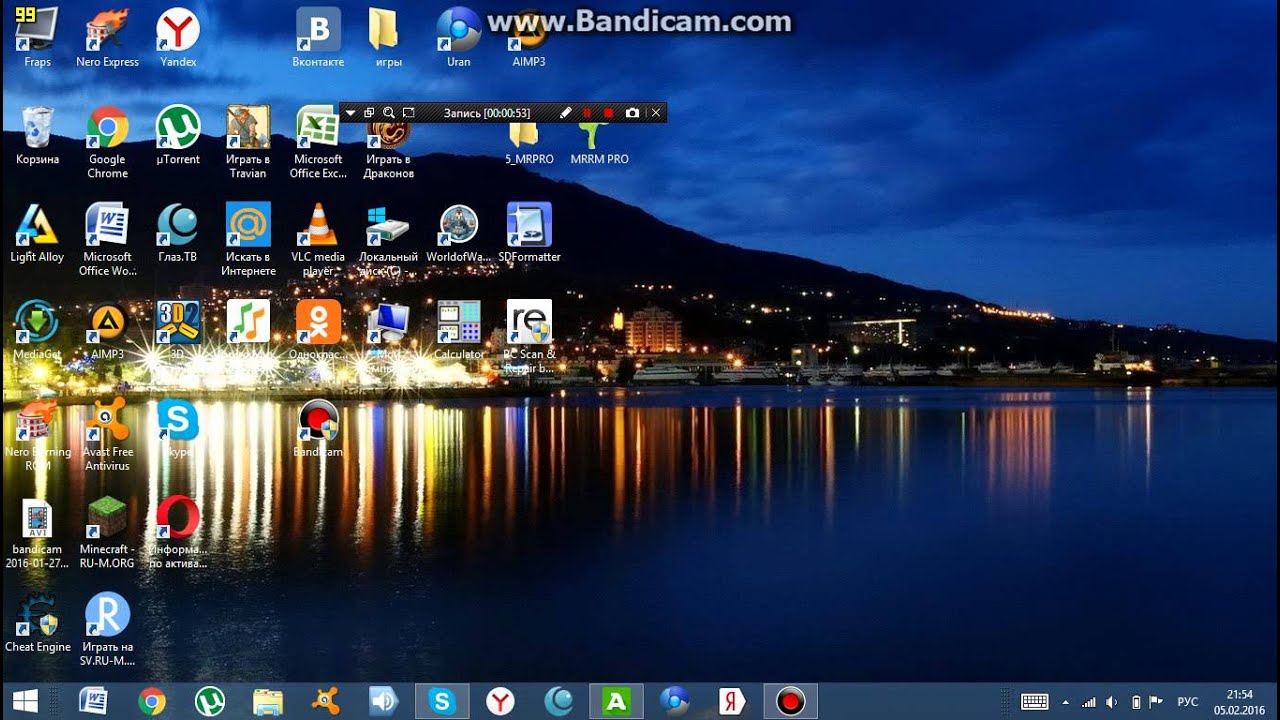Launch the WorldofWarships desktop shortcut
This screenshot has height=720, width=1280.
(x=458, y=233)
